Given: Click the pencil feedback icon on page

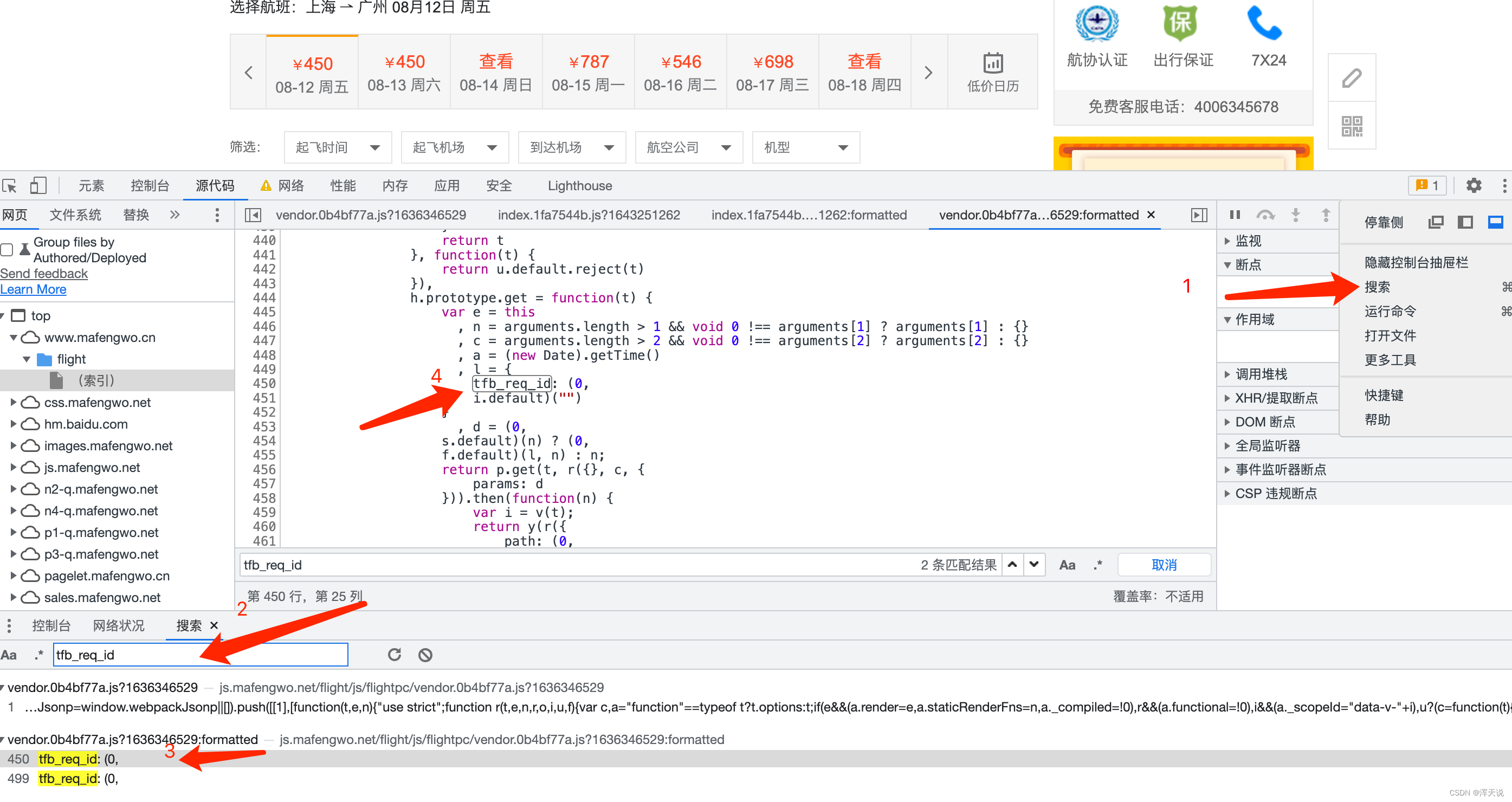Looking at the screenshot, I should 1352,77.
